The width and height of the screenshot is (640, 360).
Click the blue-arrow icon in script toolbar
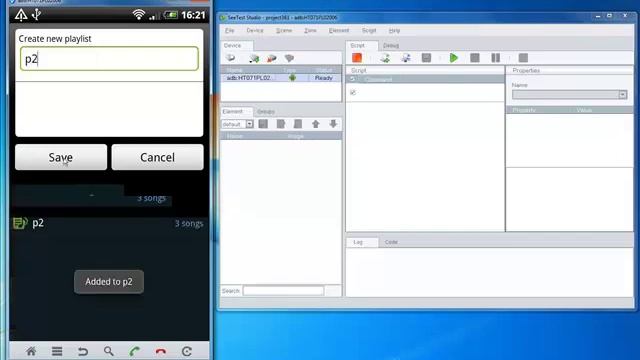coord(406,58)
